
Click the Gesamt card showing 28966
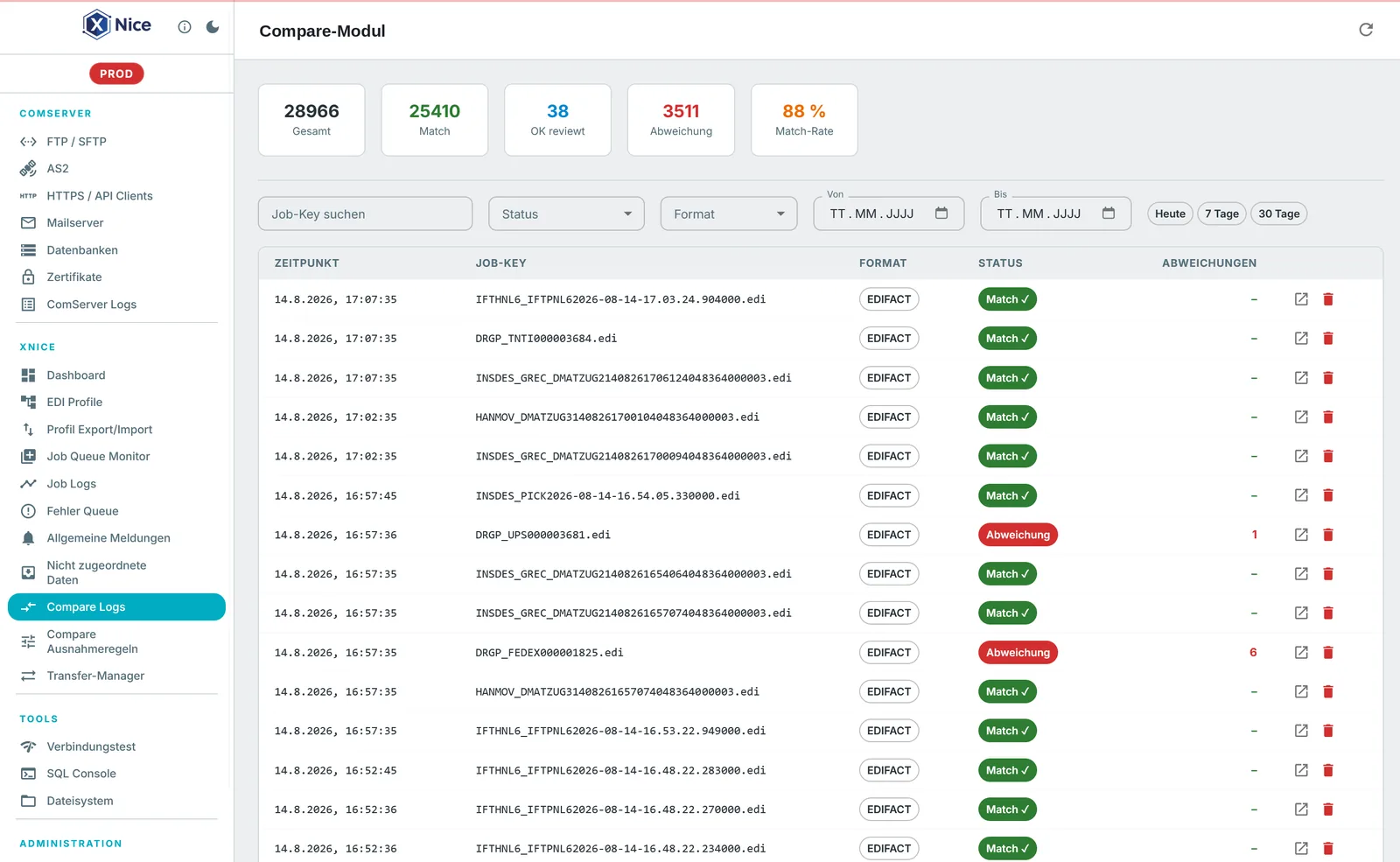[x=311, y=120]
